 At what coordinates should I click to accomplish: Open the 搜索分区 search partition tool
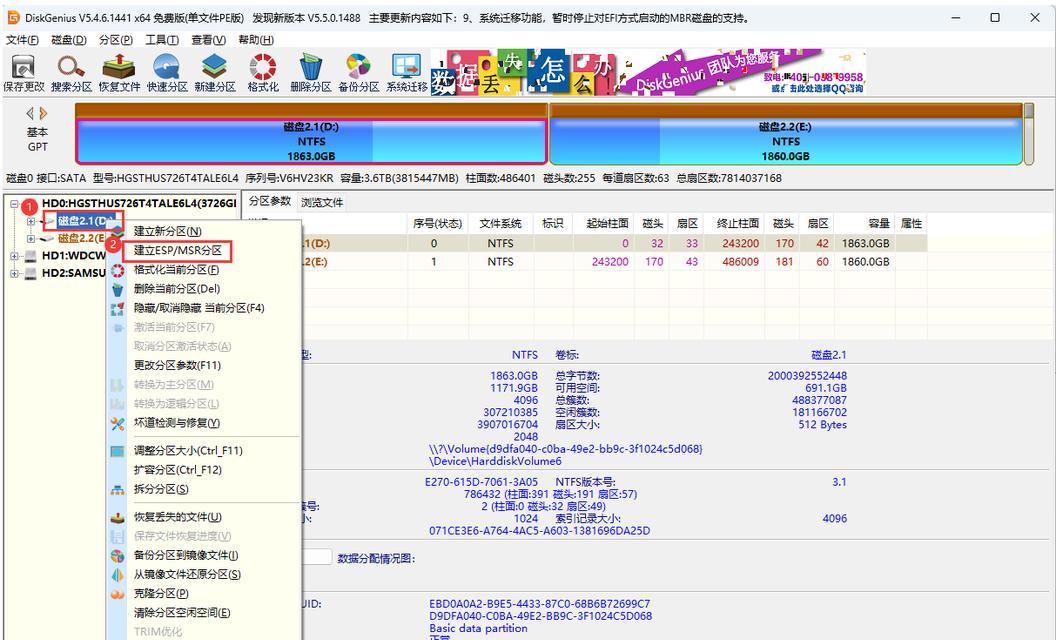pos(71,73)
